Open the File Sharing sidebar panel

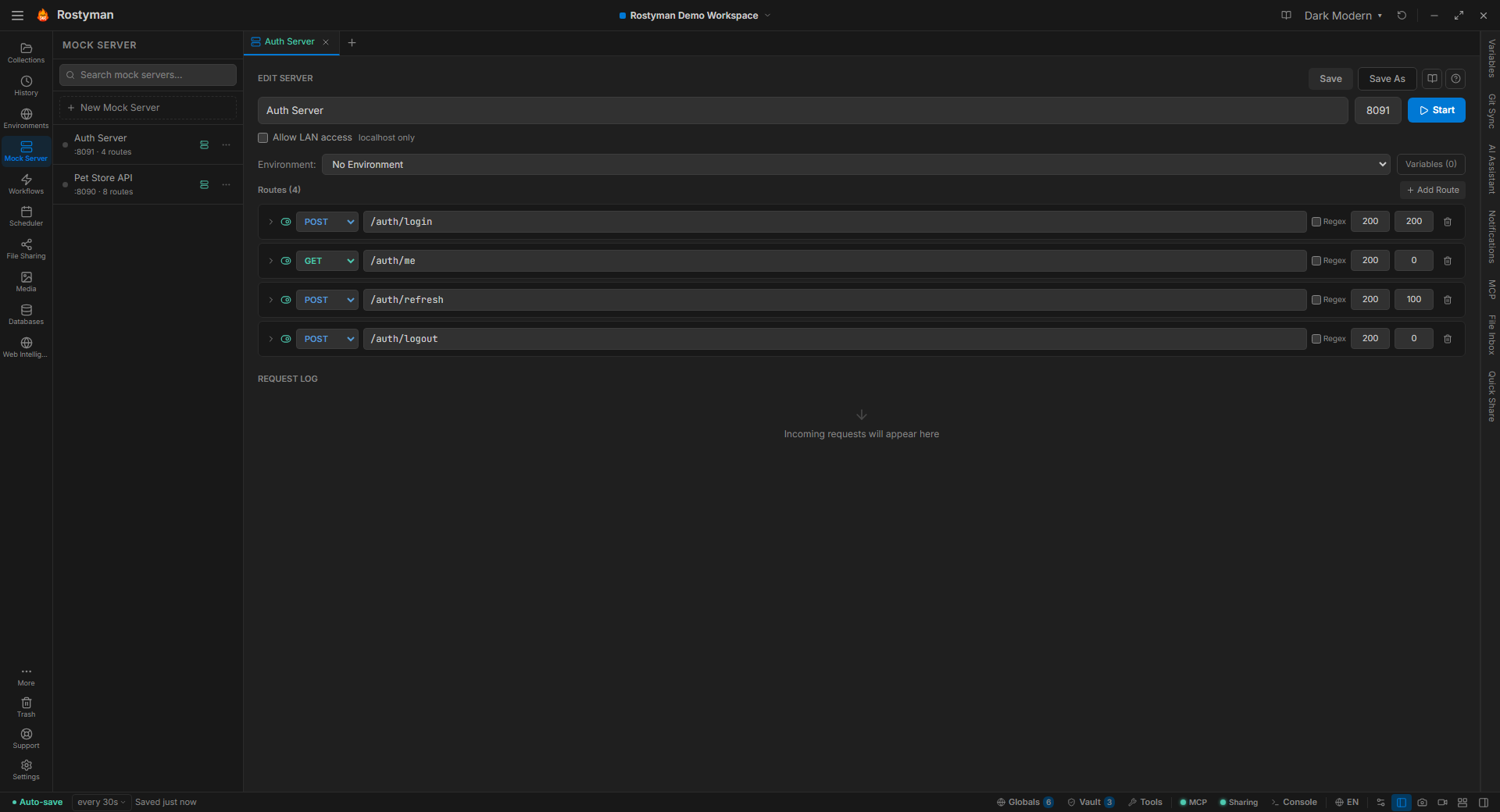point(26,249)
